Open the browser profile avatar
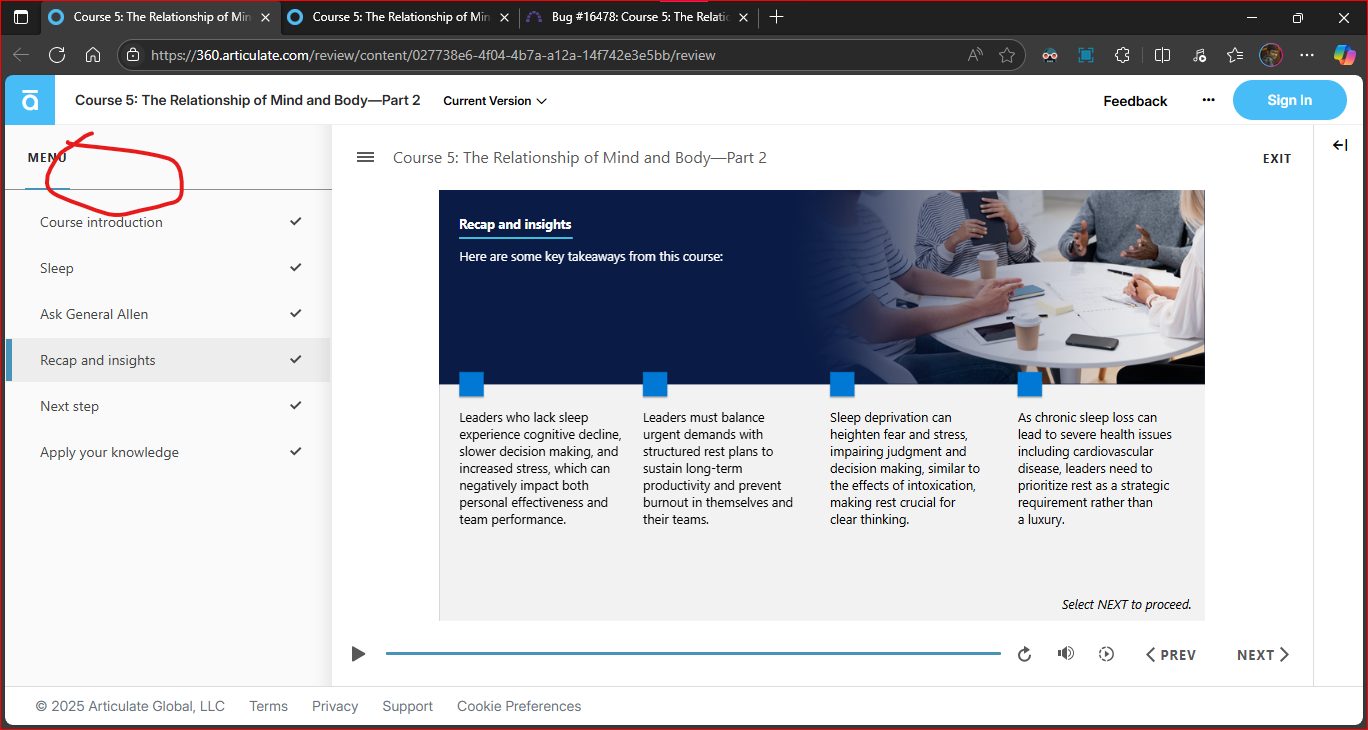The image size is (1368, 730). pos(1271,55)
